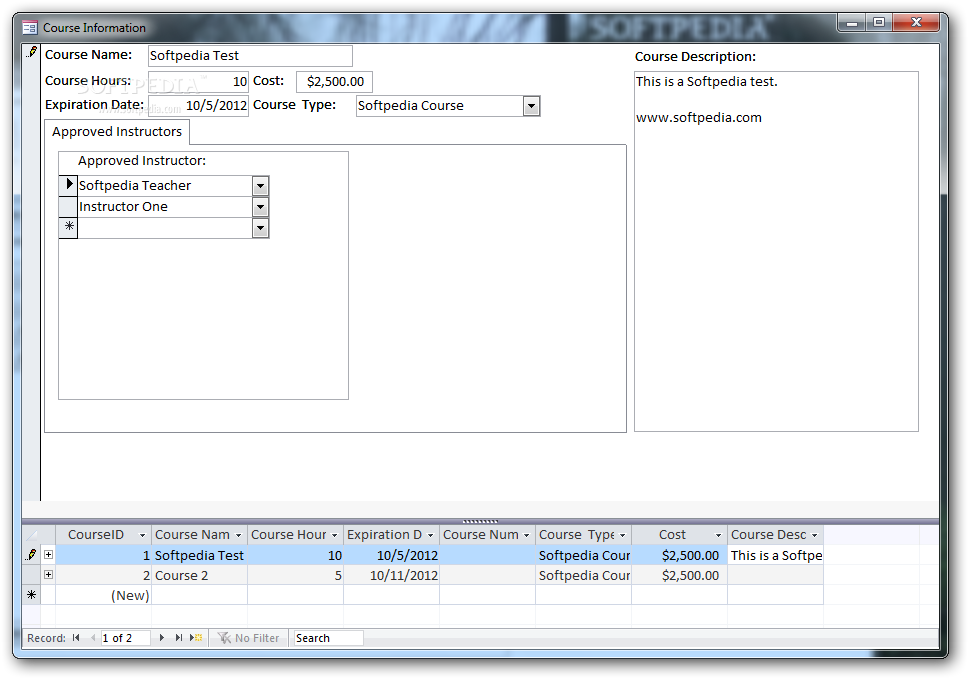
Task: Open the blank new instructor dropdown
Action: 261,229
